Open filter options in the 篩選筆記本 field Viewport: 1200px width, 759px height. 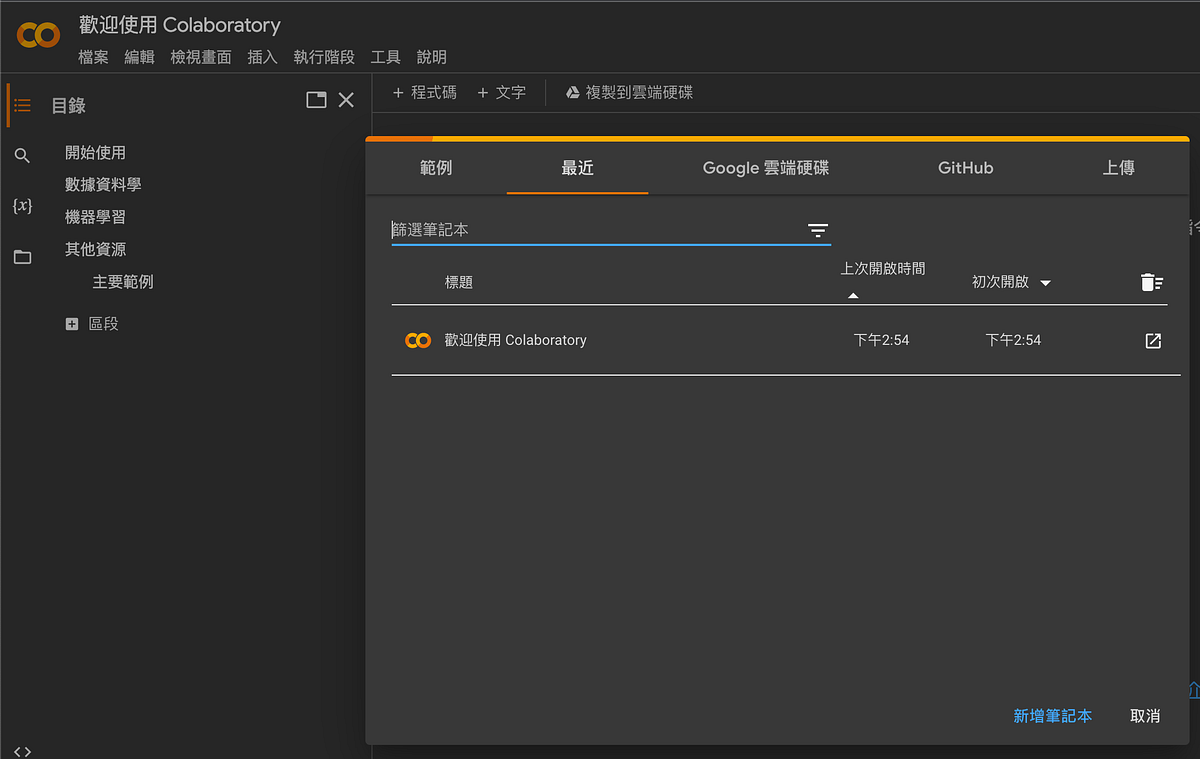pos(818,230)
